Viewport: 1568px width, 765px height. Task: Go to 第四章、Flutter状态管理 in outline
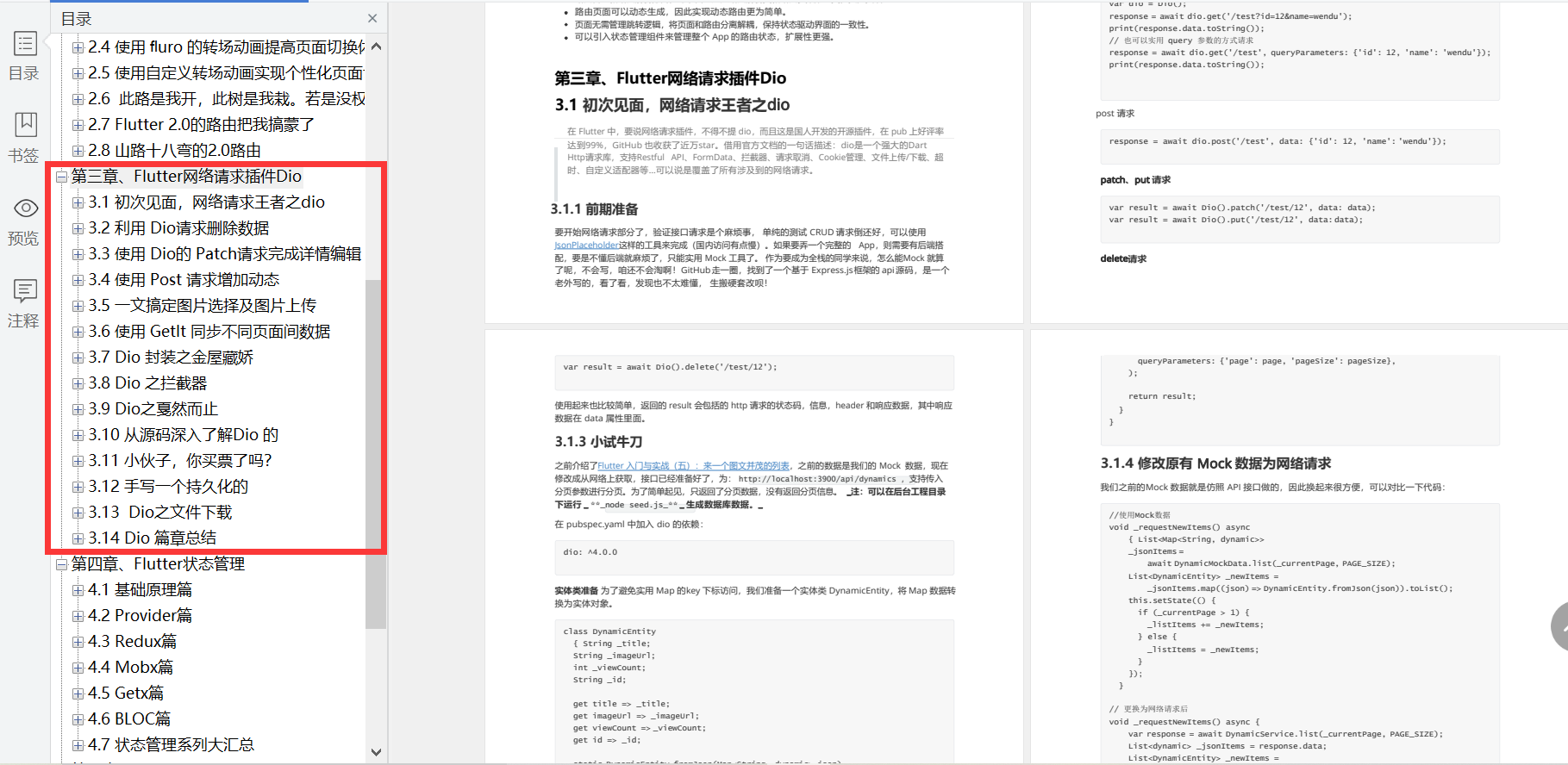pos(158,564)
